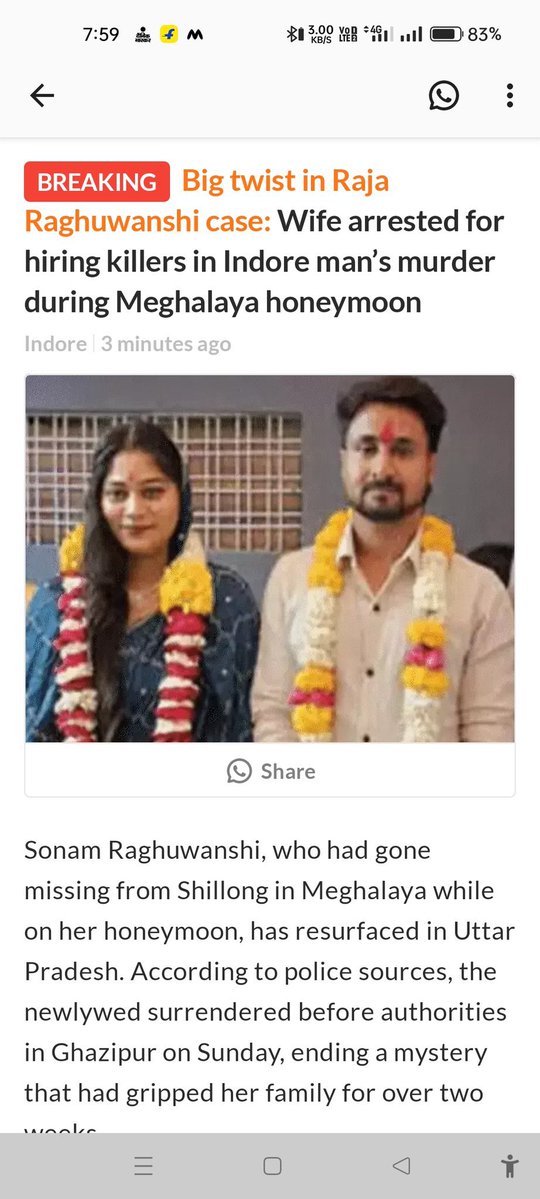Tap the Android home square button
Image resolution: width=540 pixels, height=1199 pixels.
pyautogui.click(x=272, y=1166)
